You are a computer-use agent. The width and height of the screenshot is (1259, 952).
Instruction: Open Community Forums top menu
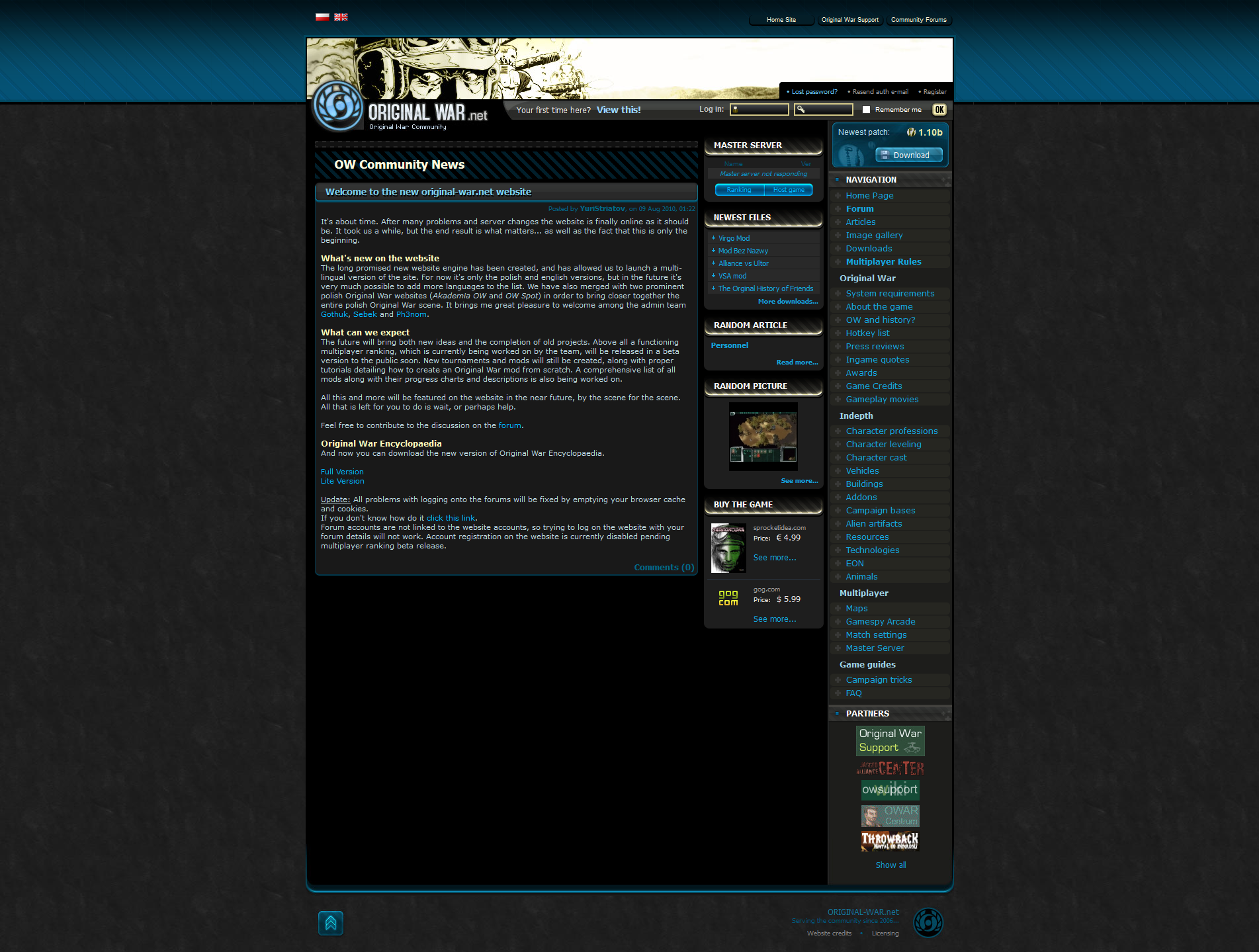(x=919, y=20)
